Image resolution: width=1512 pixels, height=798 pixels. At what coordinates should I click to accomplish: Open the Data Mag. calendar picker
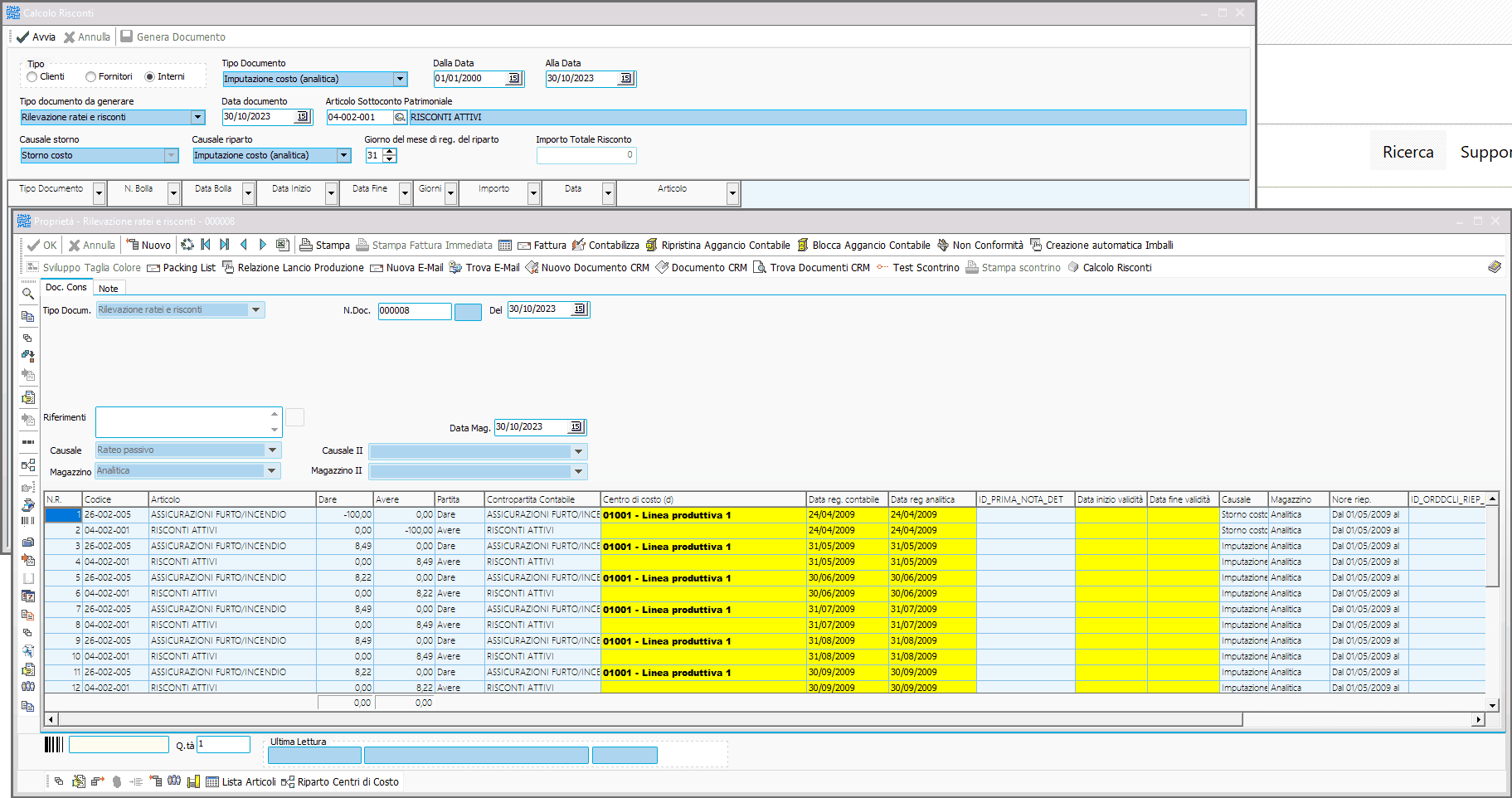pyautogui.click(x=576, y=426)
